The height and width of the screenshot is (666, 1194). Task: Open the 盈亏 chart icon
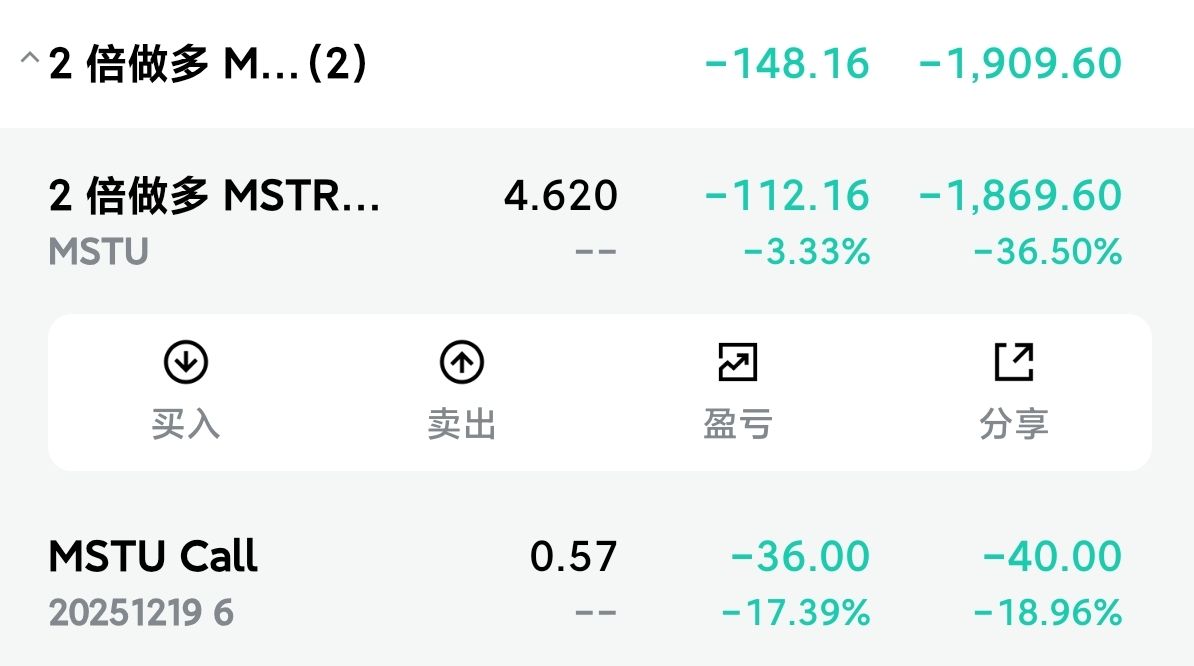738,362
